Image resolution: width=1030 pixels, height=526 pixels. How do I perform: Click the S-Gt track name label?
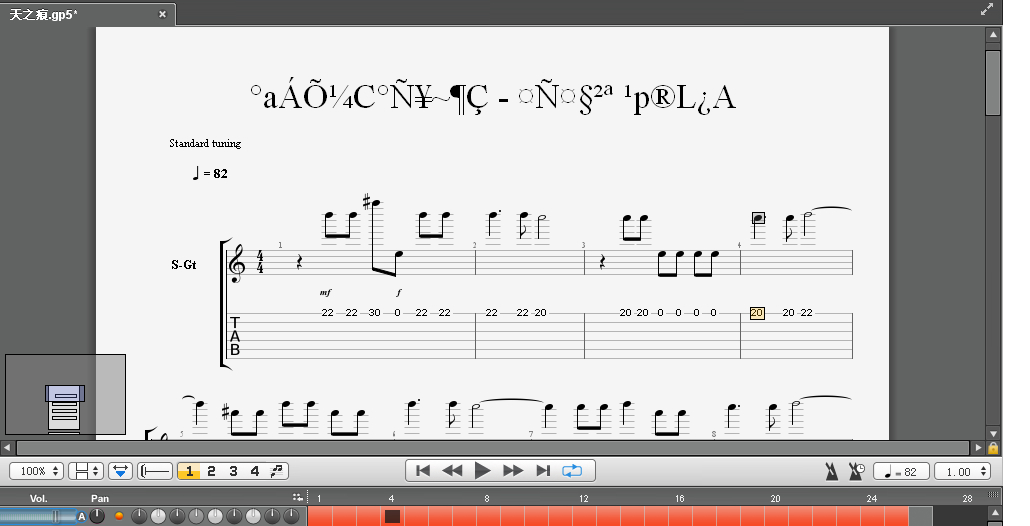tap(184, 265)
